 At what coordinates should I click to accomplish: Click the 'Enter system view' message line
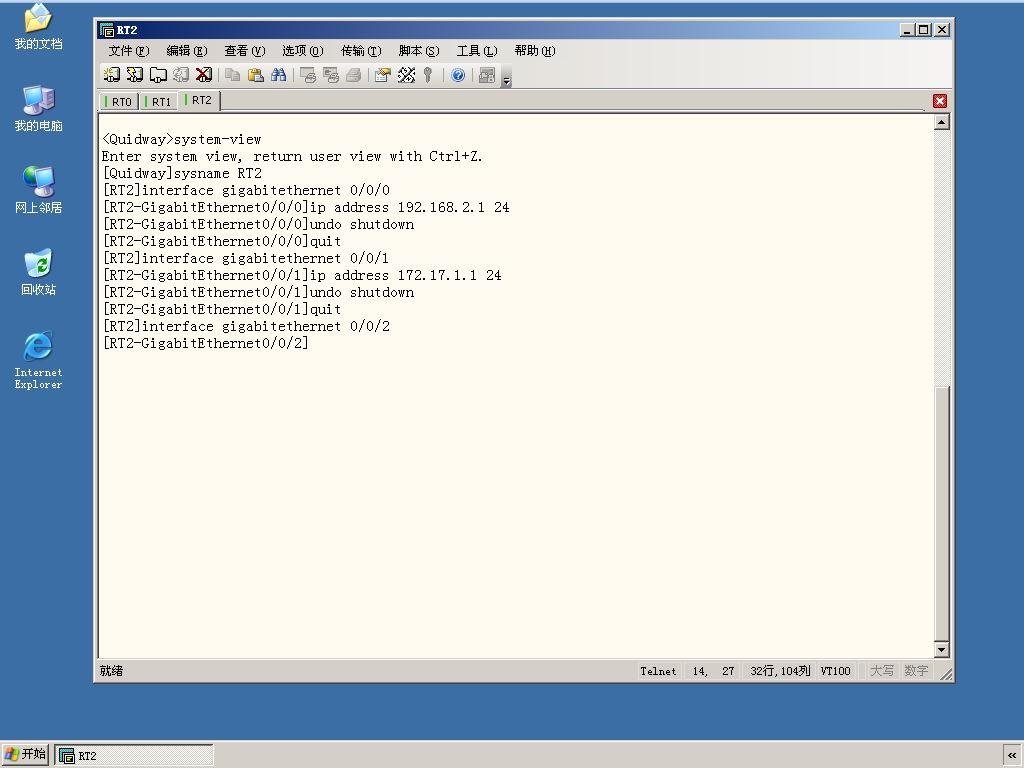tap(292, 156)
